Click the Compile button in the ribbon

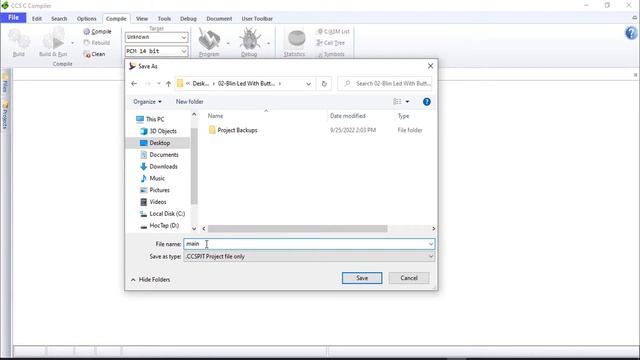97,31
